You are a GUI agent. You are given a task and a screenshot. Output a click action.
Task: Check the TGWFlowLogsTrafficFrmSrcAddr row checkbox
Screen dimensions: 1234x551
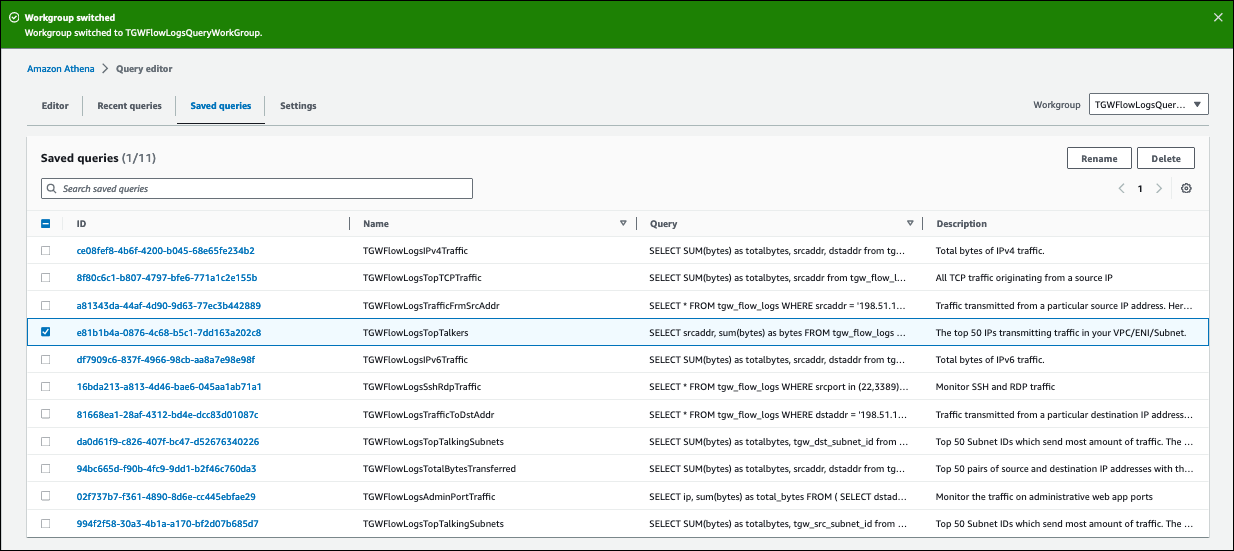coord(45,305)
